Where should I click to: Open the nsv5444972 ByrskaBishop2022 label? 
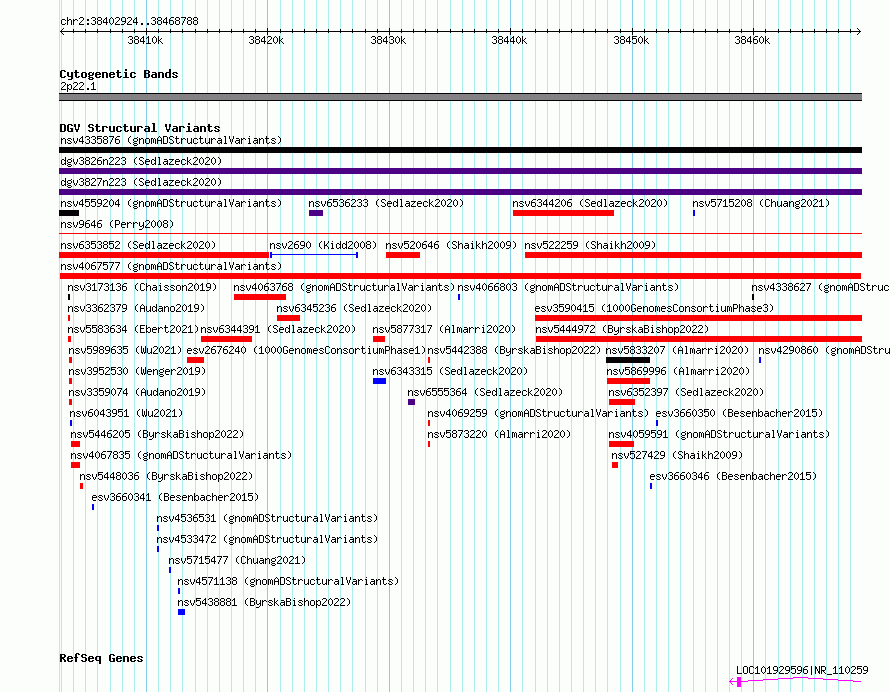click(622, 329)
